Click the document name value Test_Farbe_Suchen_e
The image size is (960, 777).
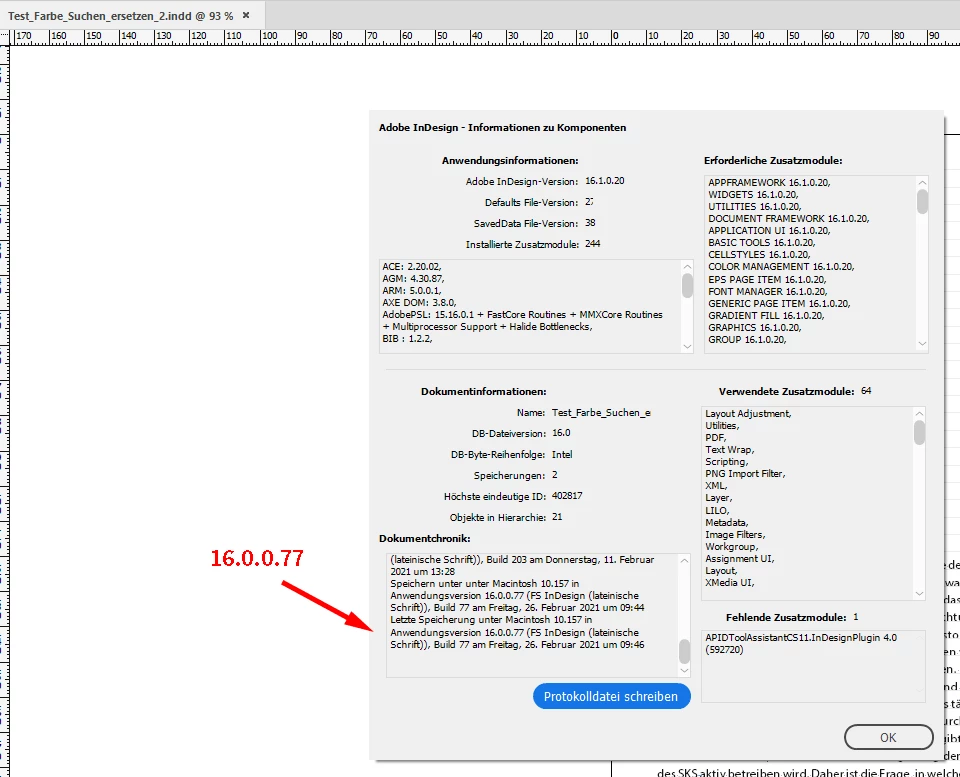(x=601, y=413)
